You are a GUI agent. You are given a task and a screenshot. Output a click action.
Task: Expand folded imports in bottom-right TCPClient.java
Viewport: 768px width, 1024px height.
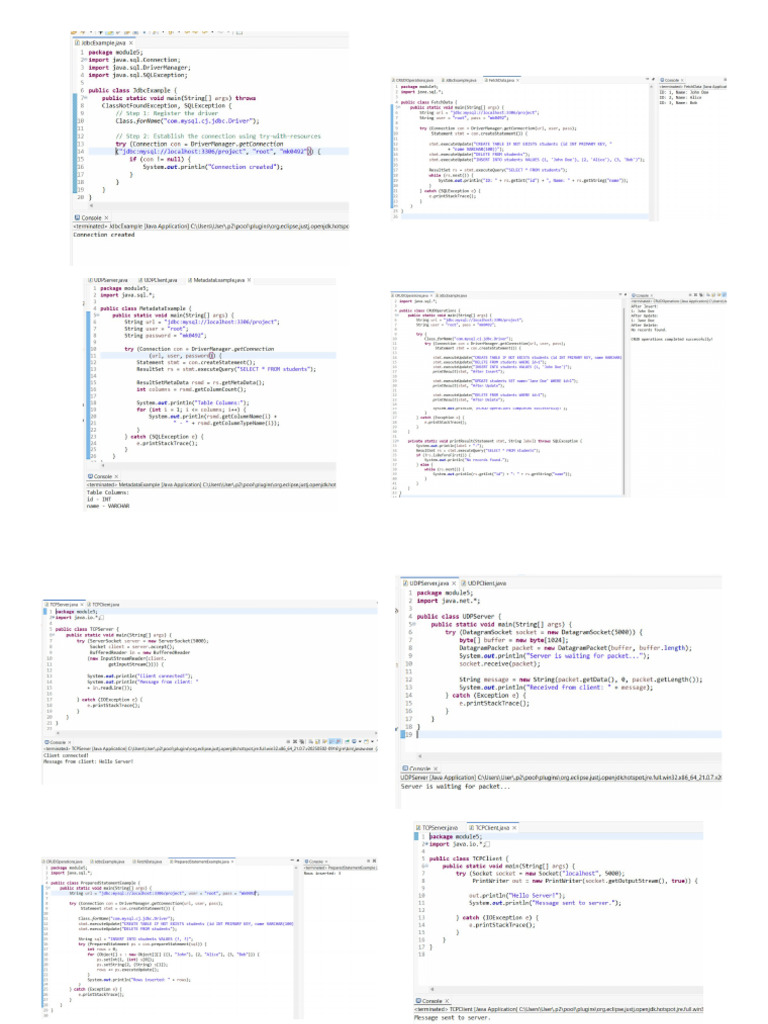pyautogui.click(x=424, y=844)
